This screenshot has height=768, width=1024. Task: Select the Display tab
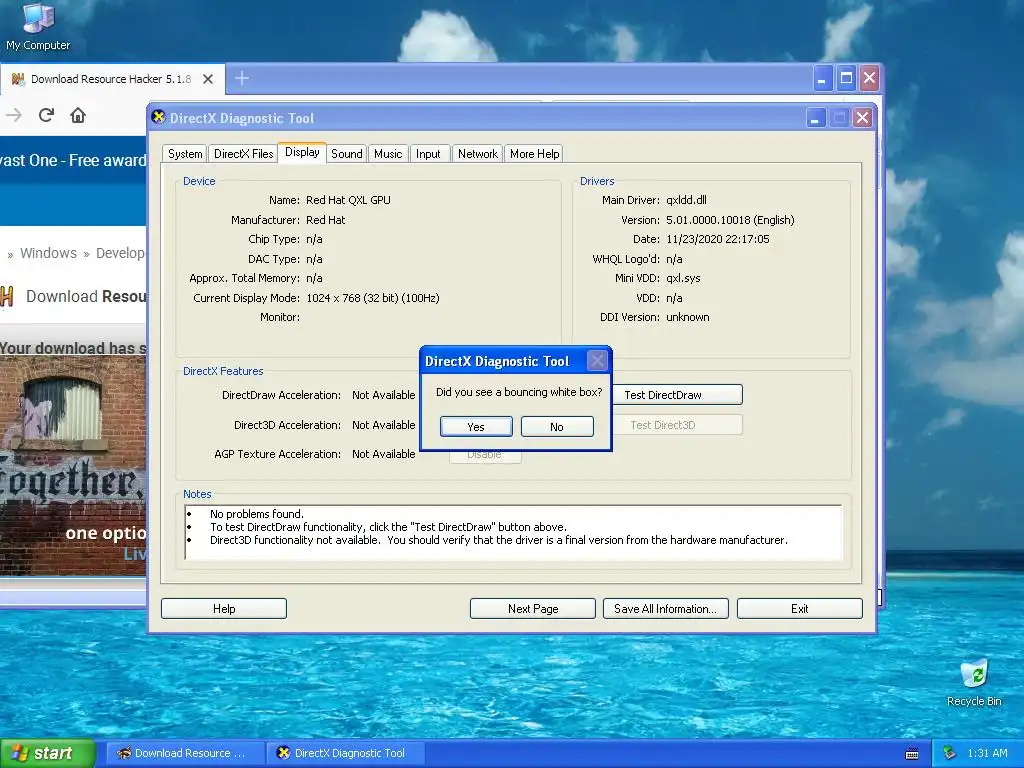(302, 152)
